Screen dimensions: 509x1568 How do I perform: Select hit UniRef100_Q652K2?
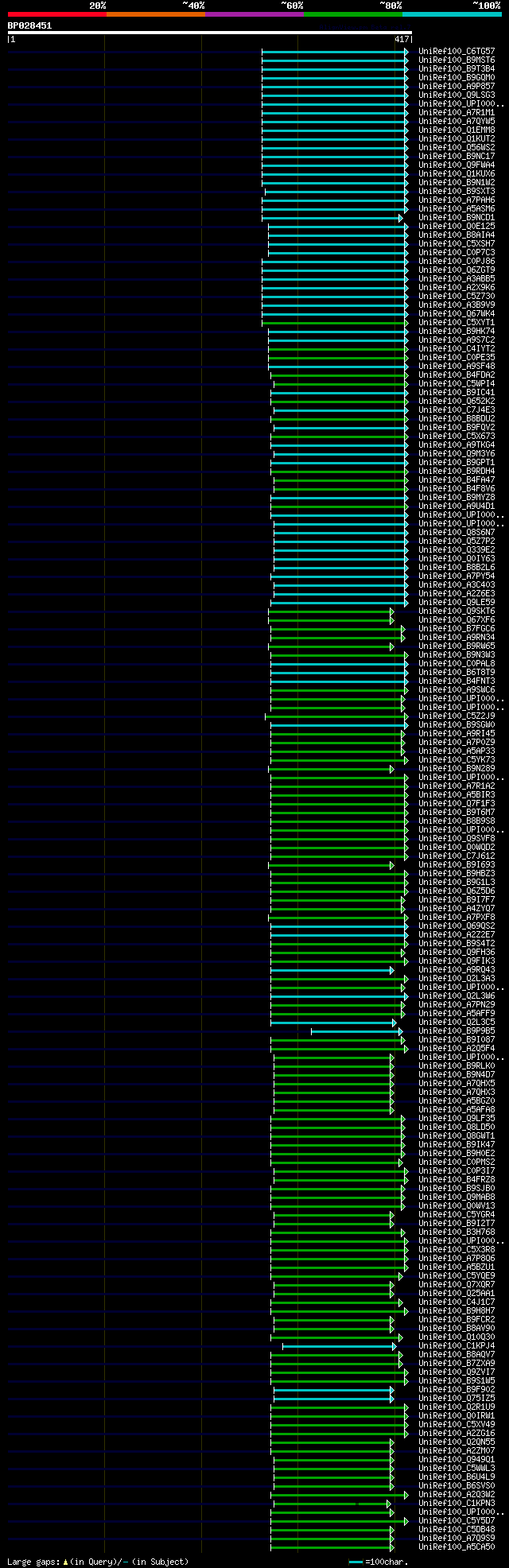coord(457,401)
